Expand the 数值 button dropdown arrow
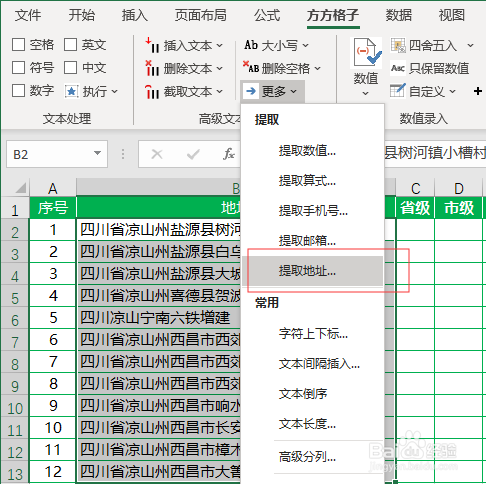 [x=366, y=94]
